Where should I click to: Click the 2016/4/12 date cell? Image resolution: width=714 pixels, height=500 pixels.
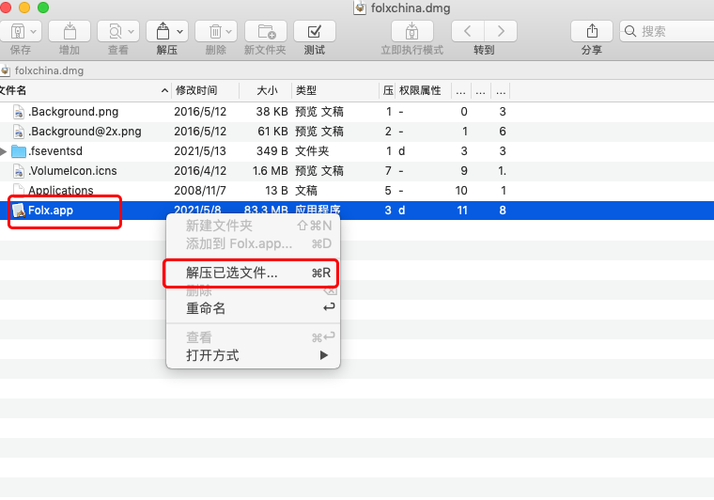pyautogui.click(x=200, y=171)
